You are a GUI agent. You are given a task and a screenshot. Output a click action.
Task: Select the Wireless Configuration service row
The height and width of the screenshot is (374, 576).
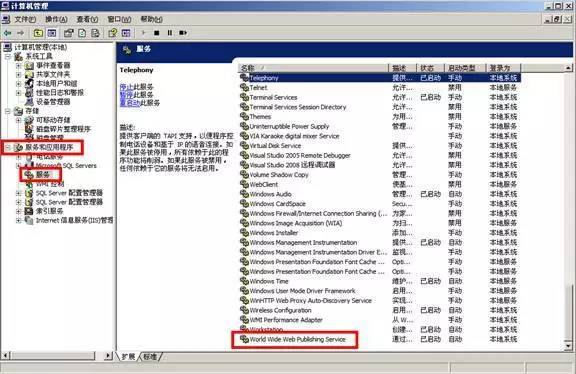pos(379,310)
